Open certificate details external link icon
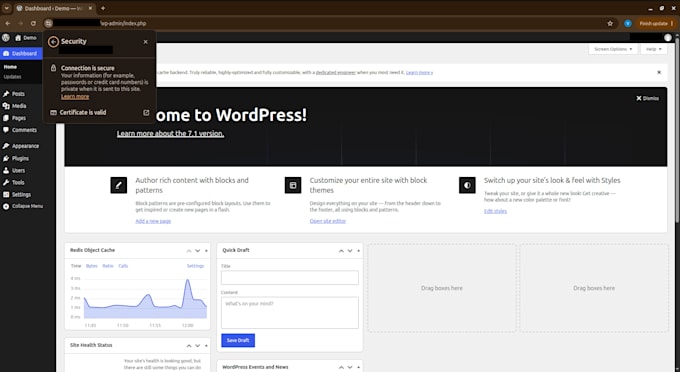Viewport: 680px width, 372px height. tap(146, 112)
